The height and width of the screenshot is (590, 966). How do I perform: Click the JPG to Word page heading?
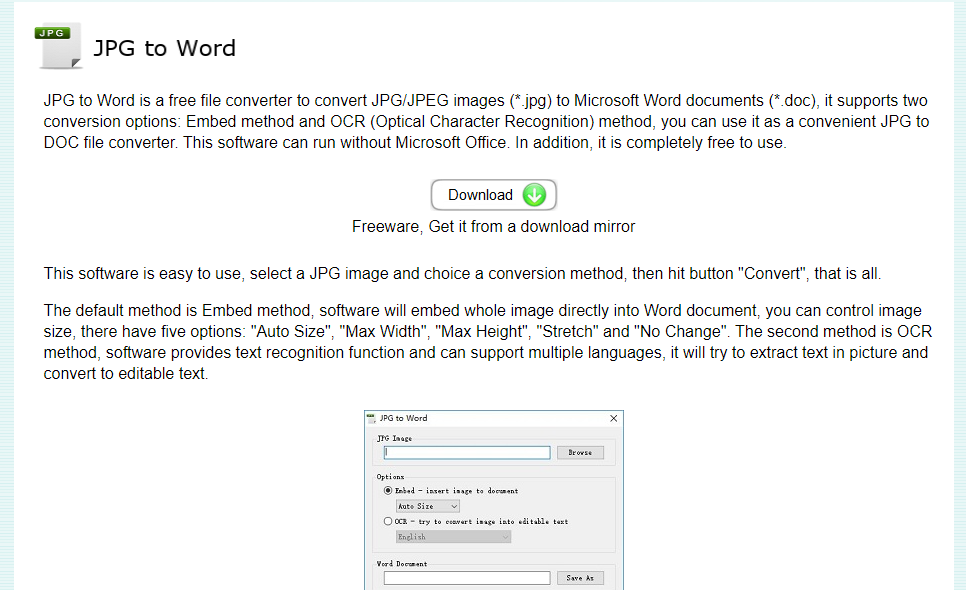pyautogui.click(x=164, y=48)
